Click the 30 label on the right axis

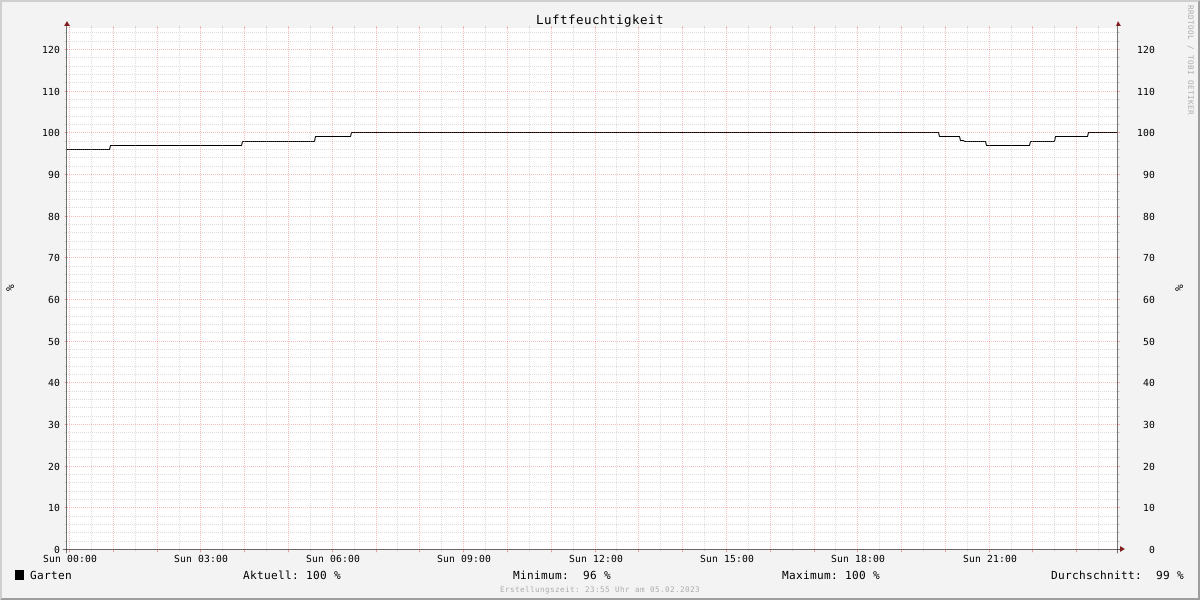(x=1149, y=425)
